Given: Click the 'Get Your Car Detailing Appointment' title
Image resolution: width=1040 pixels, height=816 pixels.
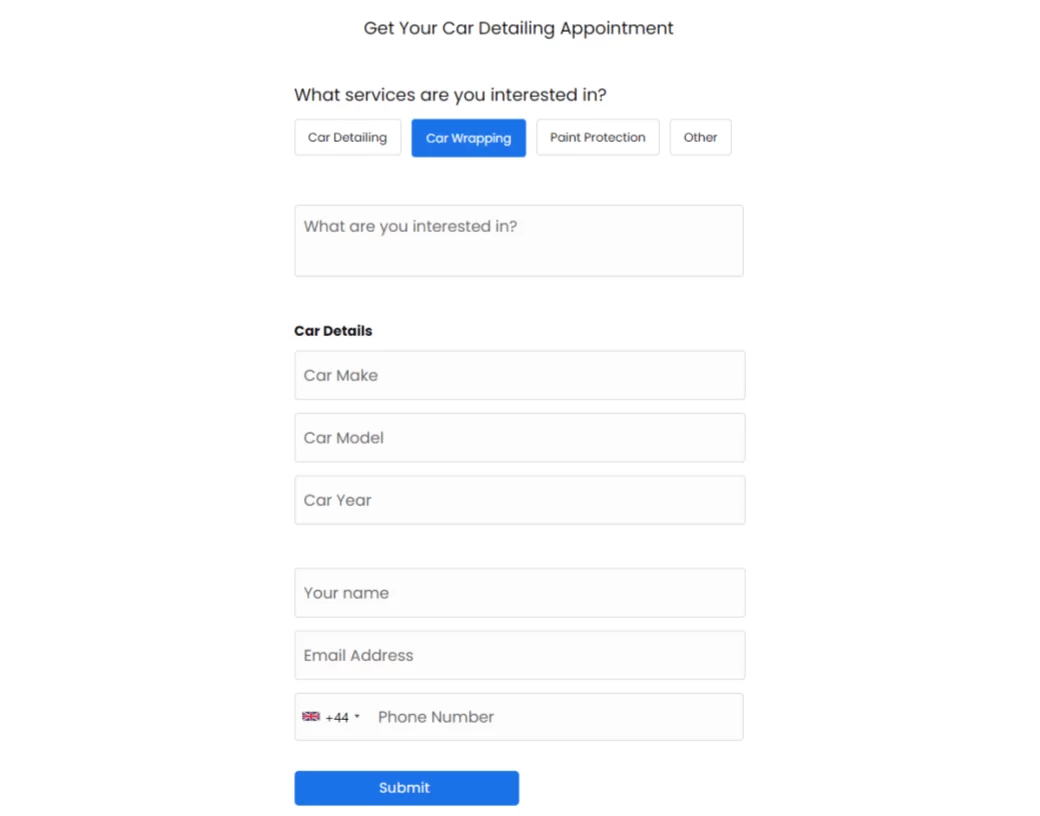Looking at the screenshot, I should coord(518,28).
